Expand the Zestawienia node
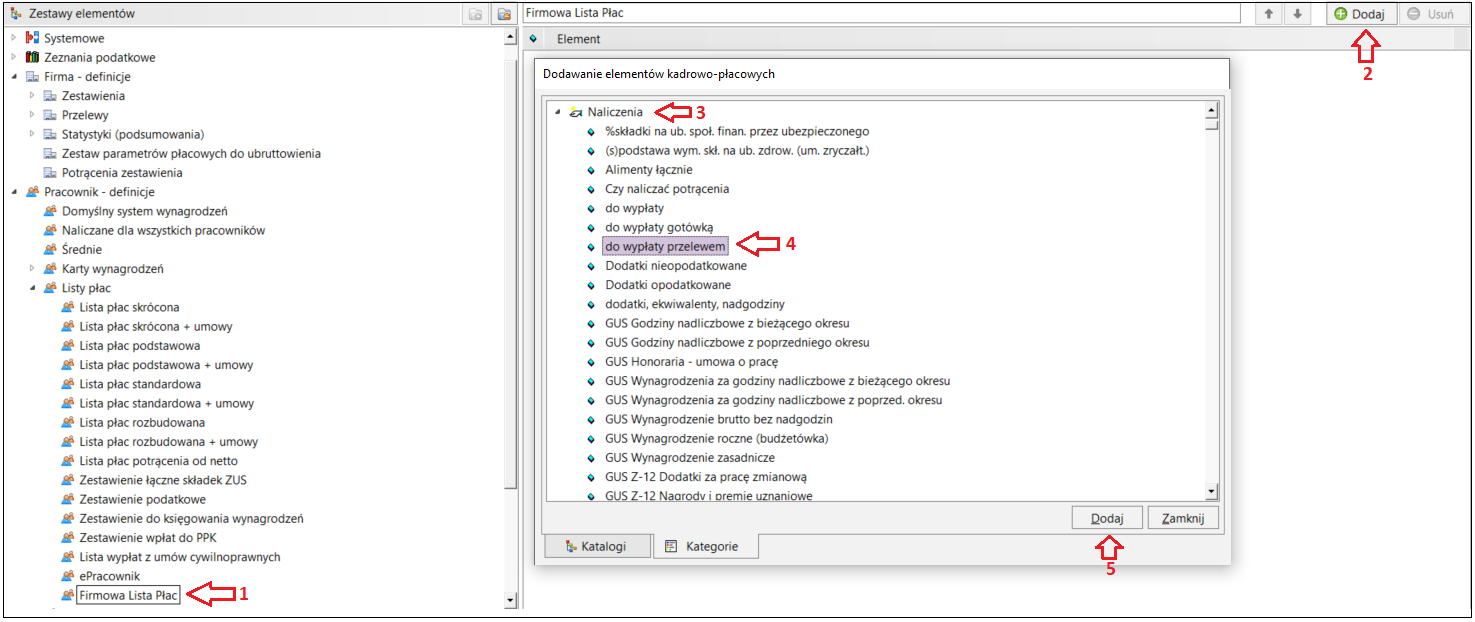The image size is (1475, 622). click(32, 95)
